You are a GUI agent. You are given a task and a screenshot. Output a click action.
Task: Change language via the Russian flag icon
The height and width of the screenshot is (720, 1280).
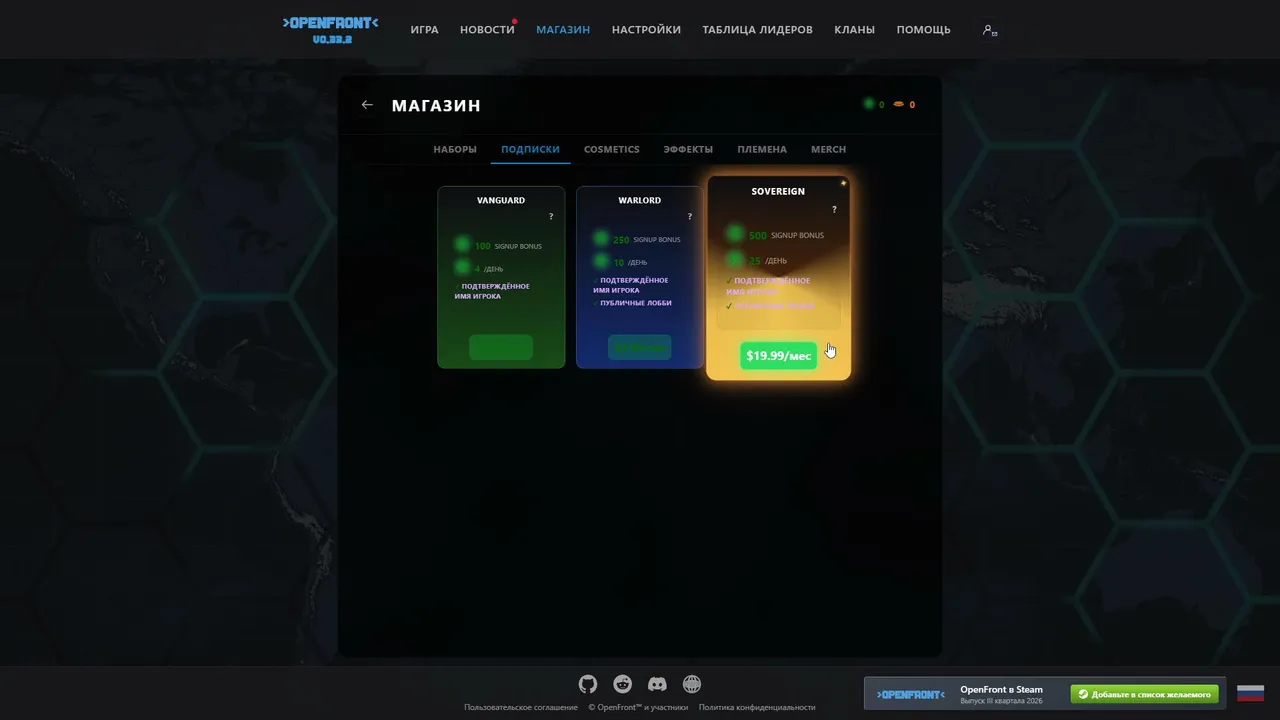(x=1250, y=693)
